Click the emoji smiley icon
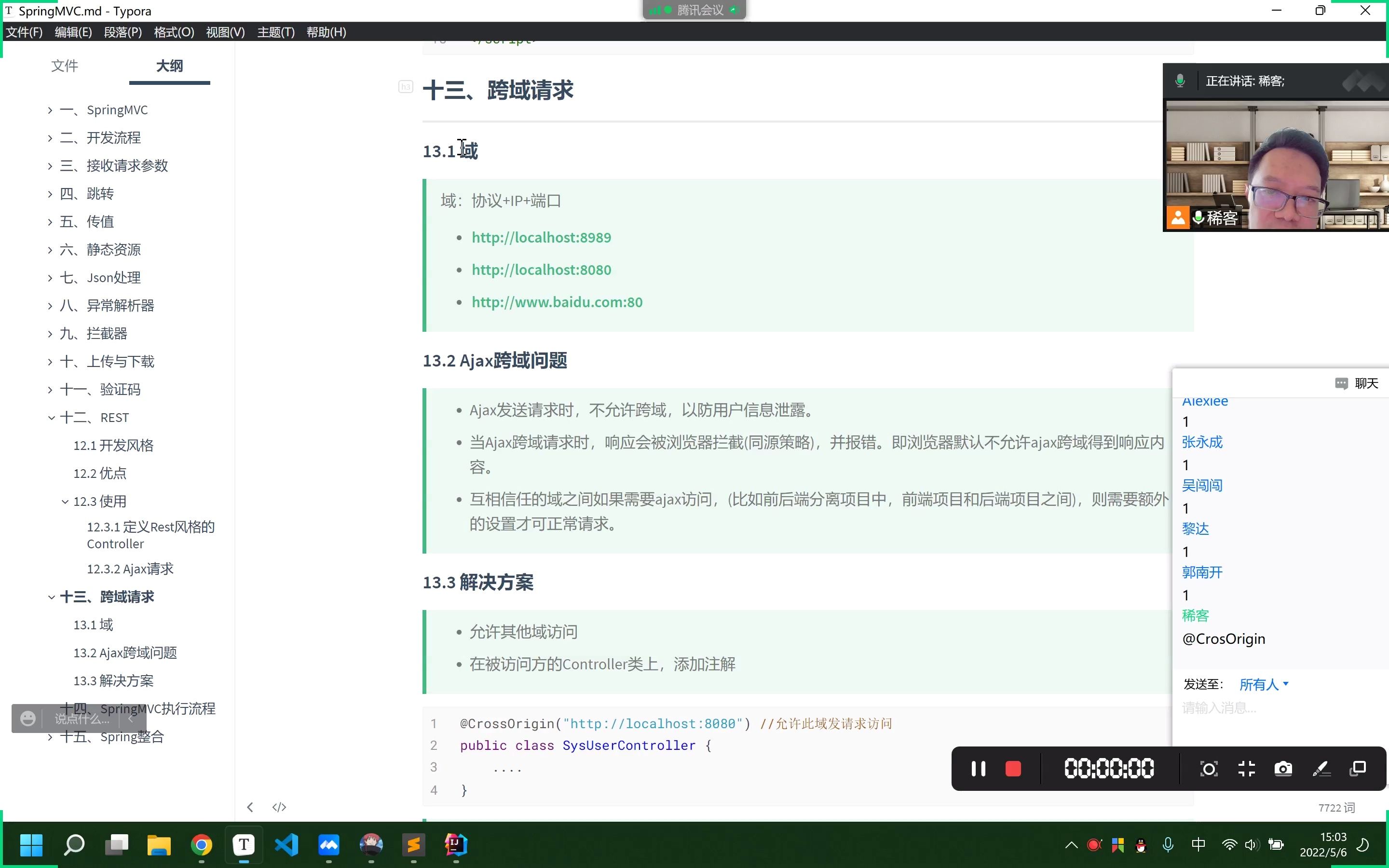1389x868 pixels. tap(27, 718)
